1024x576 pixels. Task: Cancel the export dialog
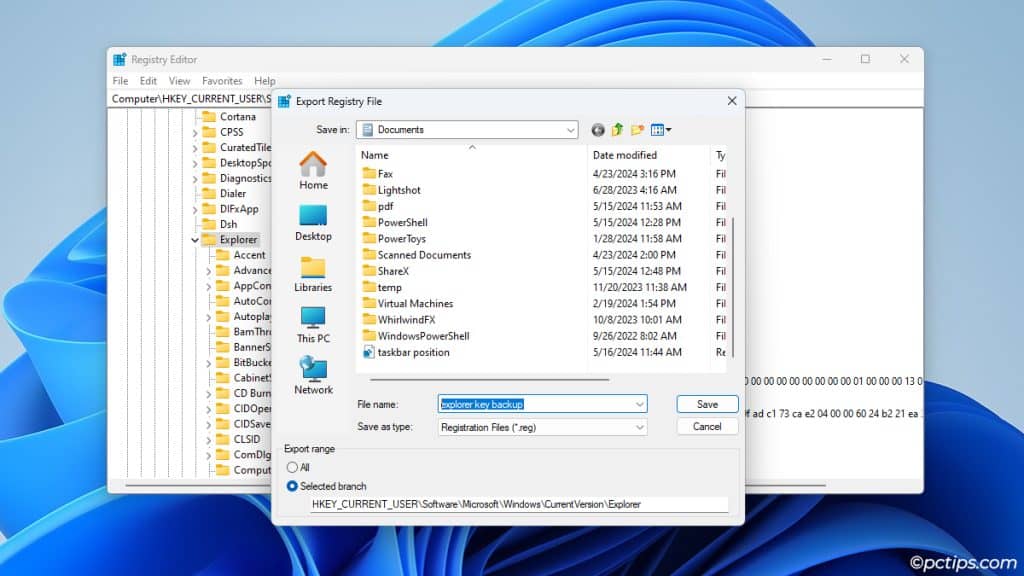706,426
